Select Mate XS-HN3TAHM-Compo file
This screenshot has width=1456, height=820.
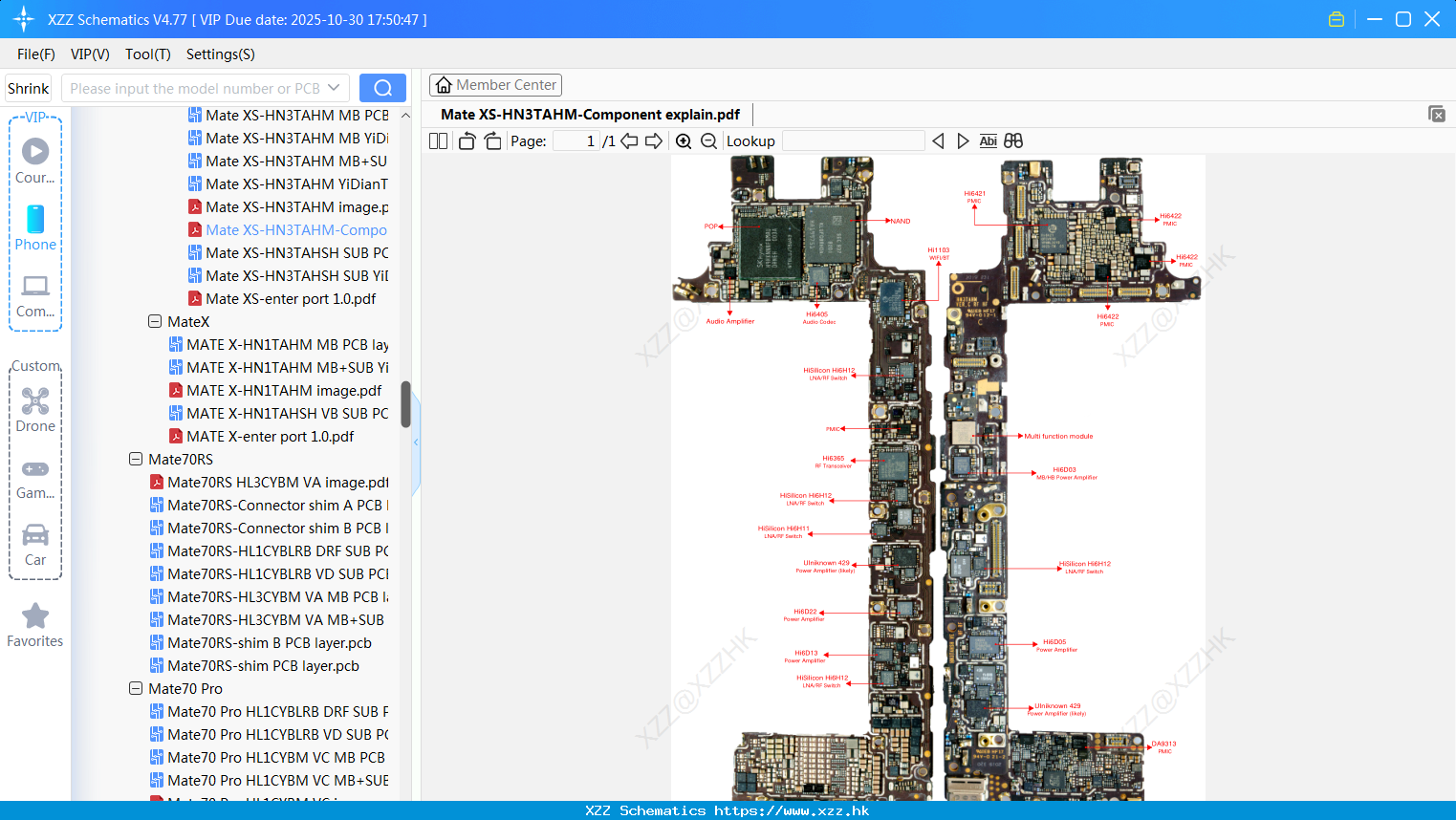pyautogui.click(x=287, y=230)
